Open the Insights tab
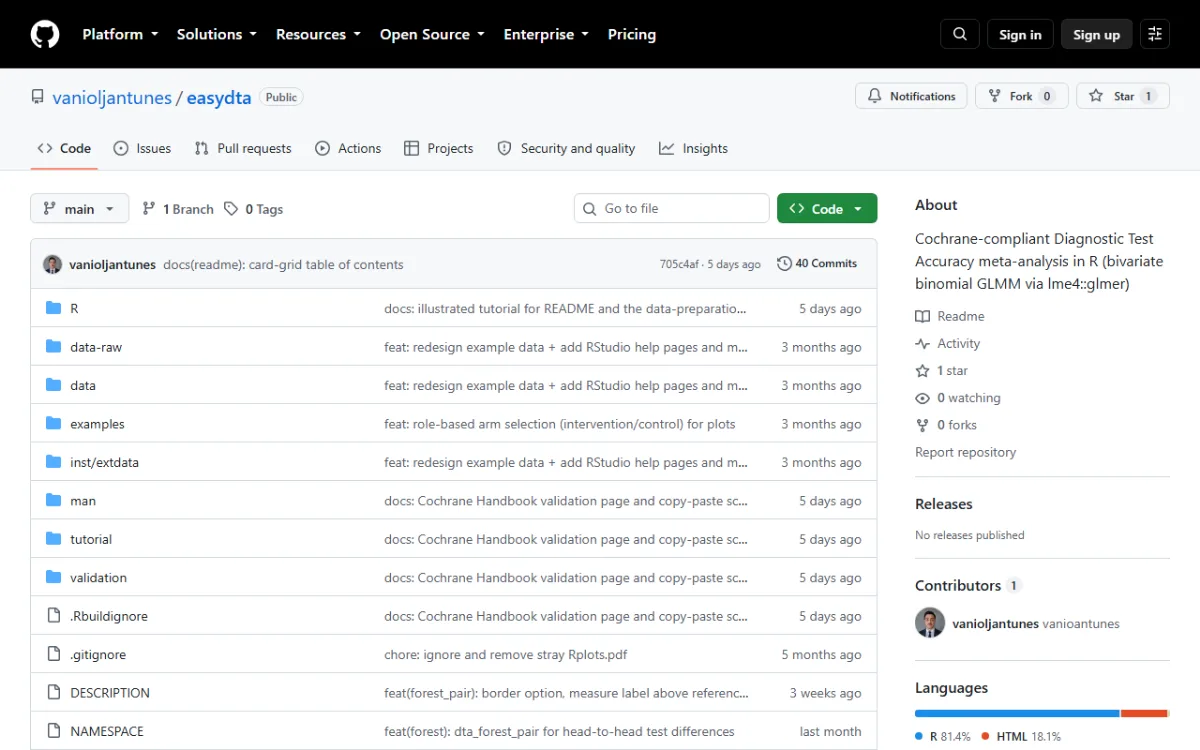Viewport: 1200px width, 750px height. 693,148
